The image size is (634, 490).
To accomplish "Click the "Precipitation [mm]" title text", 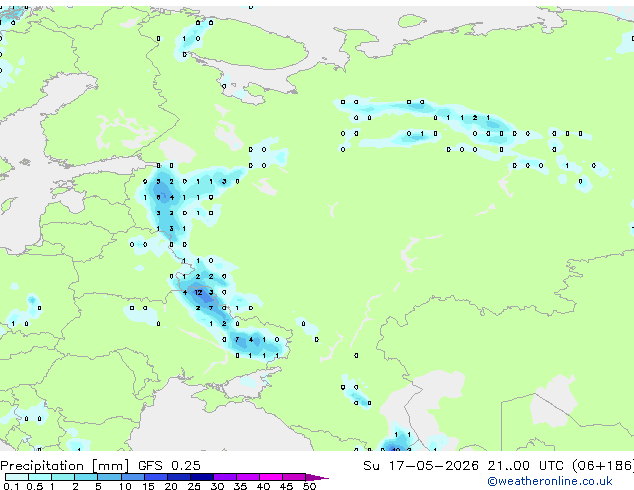I will tap(65, 466).
